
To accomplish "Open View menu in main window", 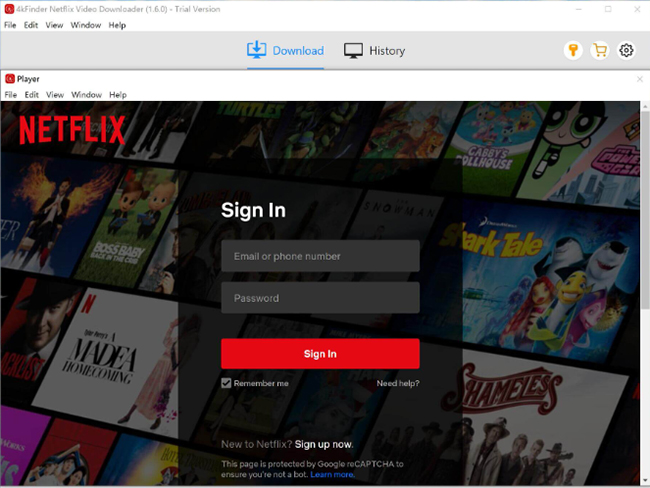I will pyautogui.click(x=54, y=25).
